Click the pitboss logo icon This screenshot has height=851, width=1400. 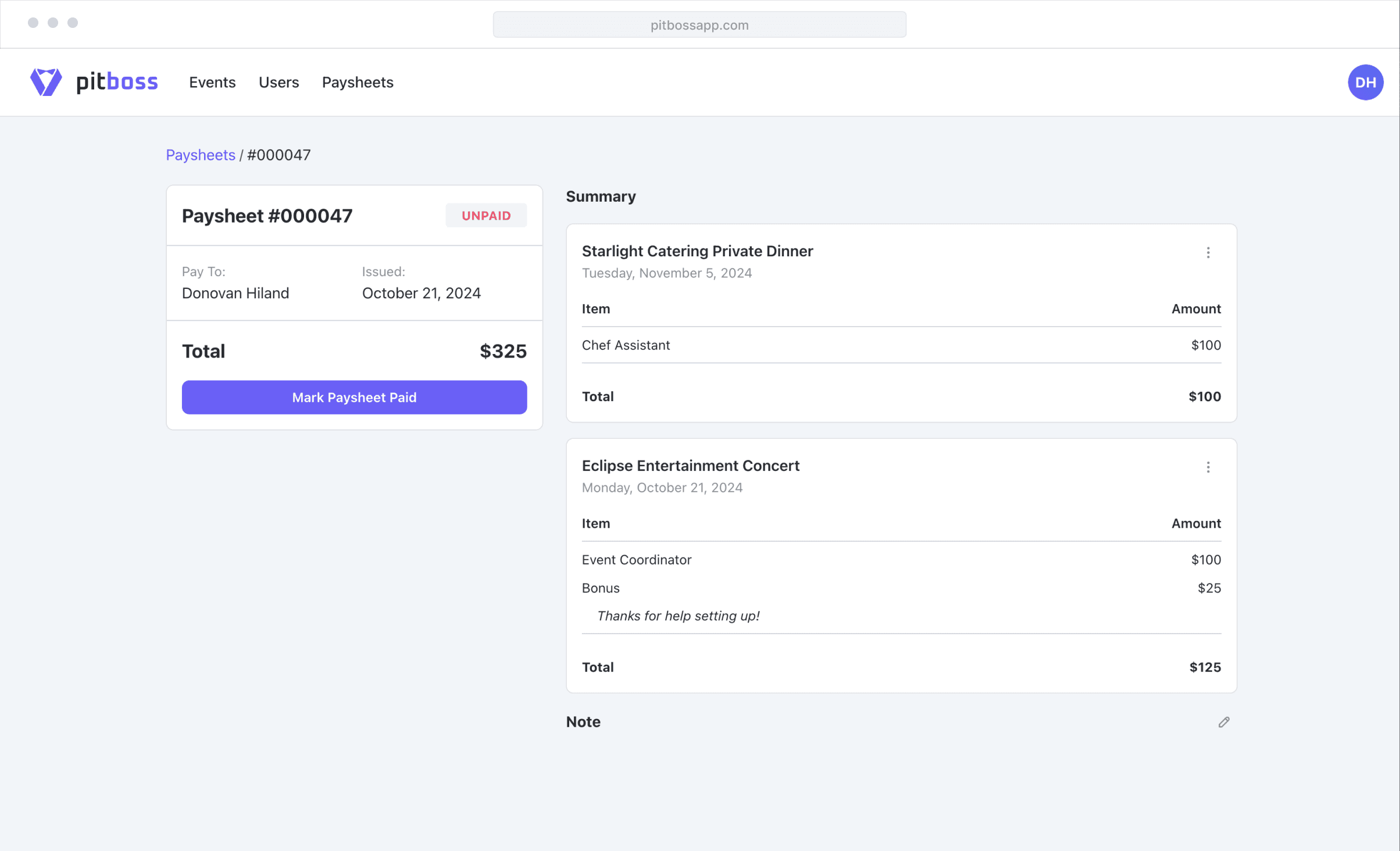tap(46, 82)
